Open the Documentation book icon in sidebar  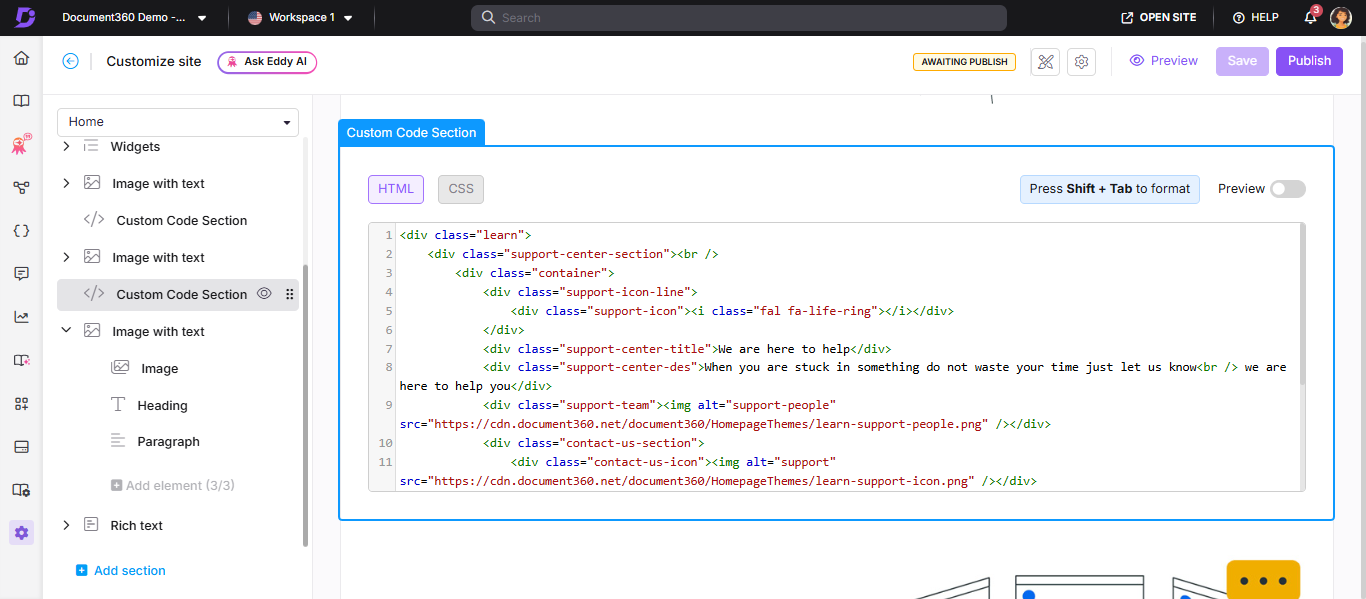click(21, 101)
